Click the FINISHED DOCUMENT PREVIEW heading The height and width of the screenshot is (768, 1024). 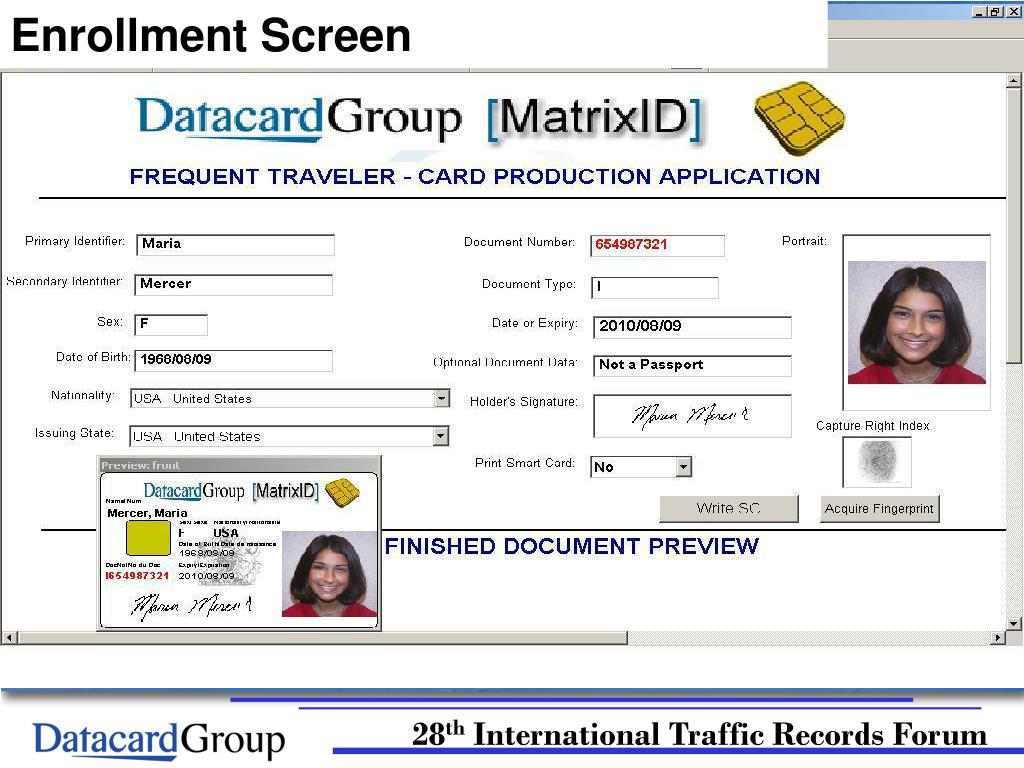coord(571,546)
